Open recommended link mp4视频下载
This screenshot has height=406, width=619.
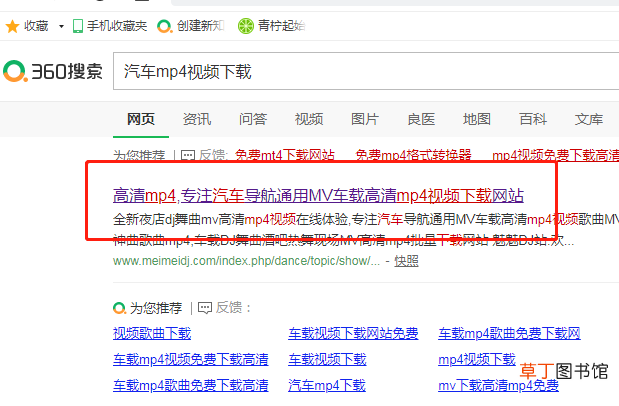(x=477, y=359)
